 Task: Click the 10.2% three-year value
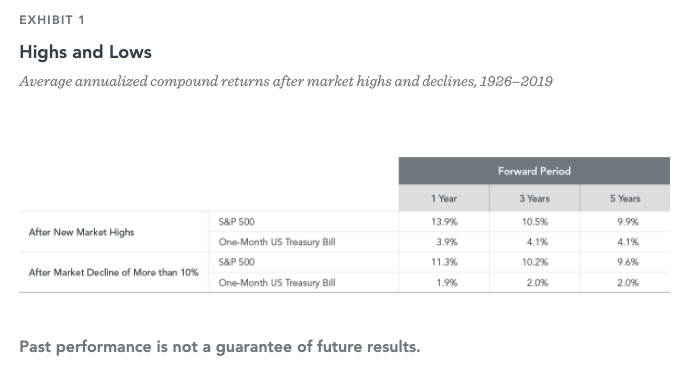(535, 262)
